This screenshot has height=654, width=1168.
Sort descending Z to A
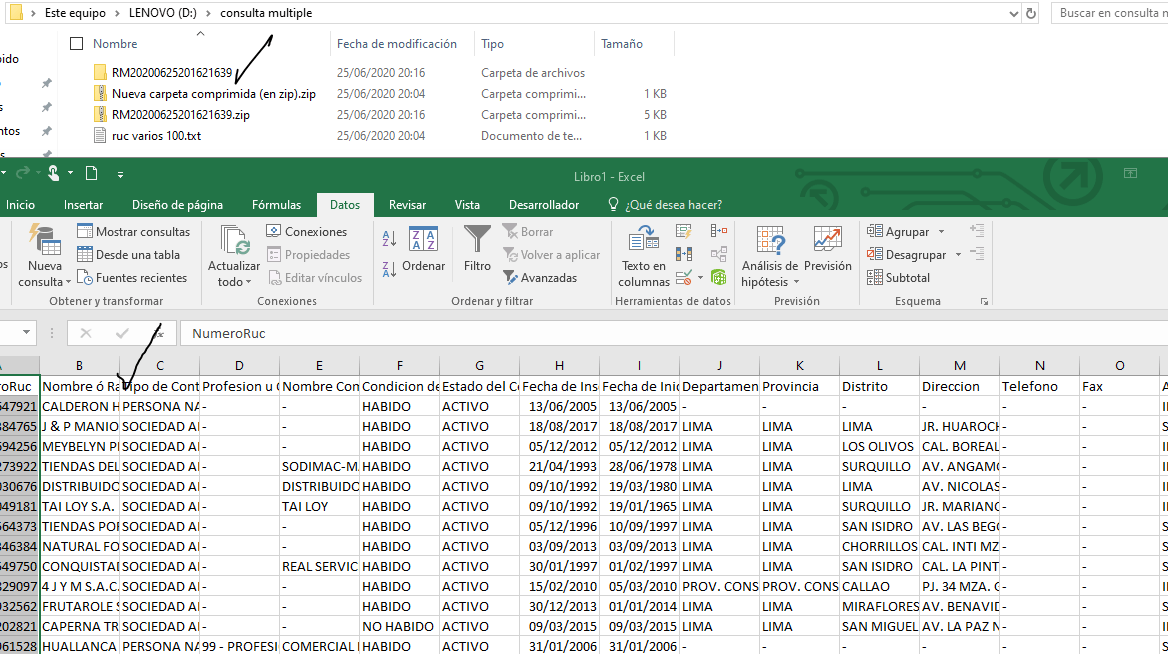[x=389, y=269]
